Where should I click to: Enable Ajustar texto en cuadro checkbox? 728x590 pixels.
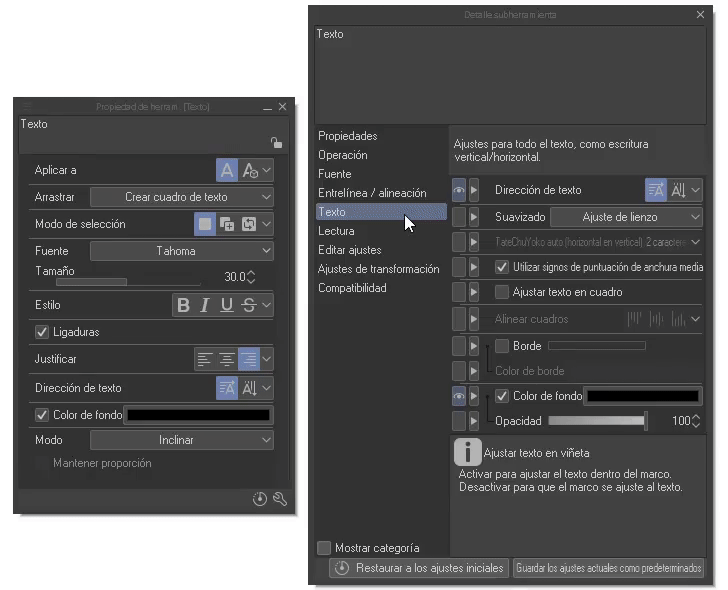(501, 292)
